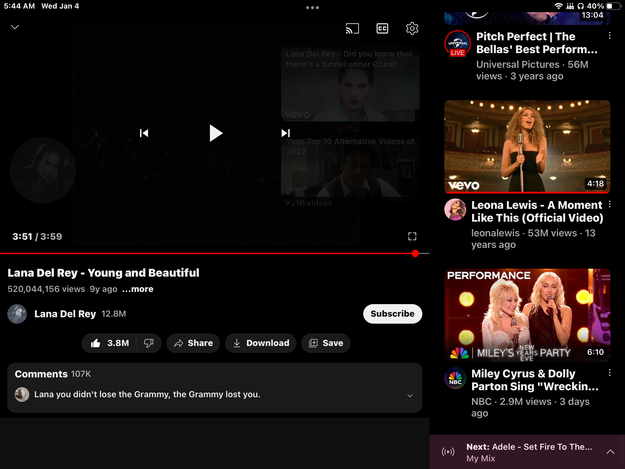Click the Lana Del Rey - Young and Beautiful title
Screen dimensions: 625x469
pyautogui.click(x=103, y=273)
